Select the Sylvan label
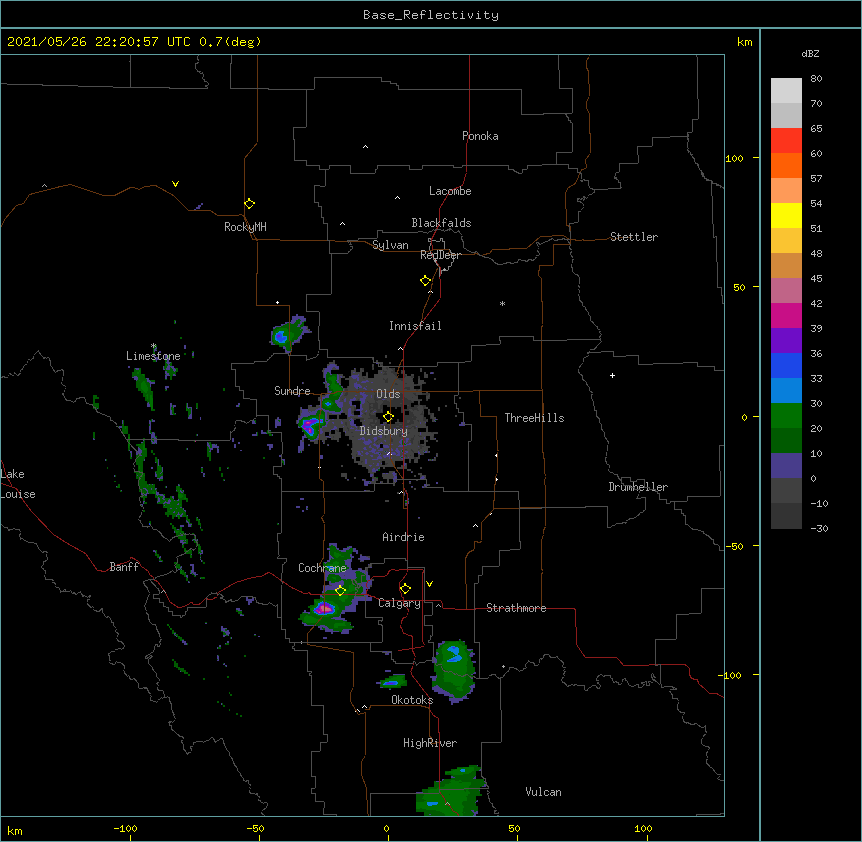 click(x=390, y=245)
